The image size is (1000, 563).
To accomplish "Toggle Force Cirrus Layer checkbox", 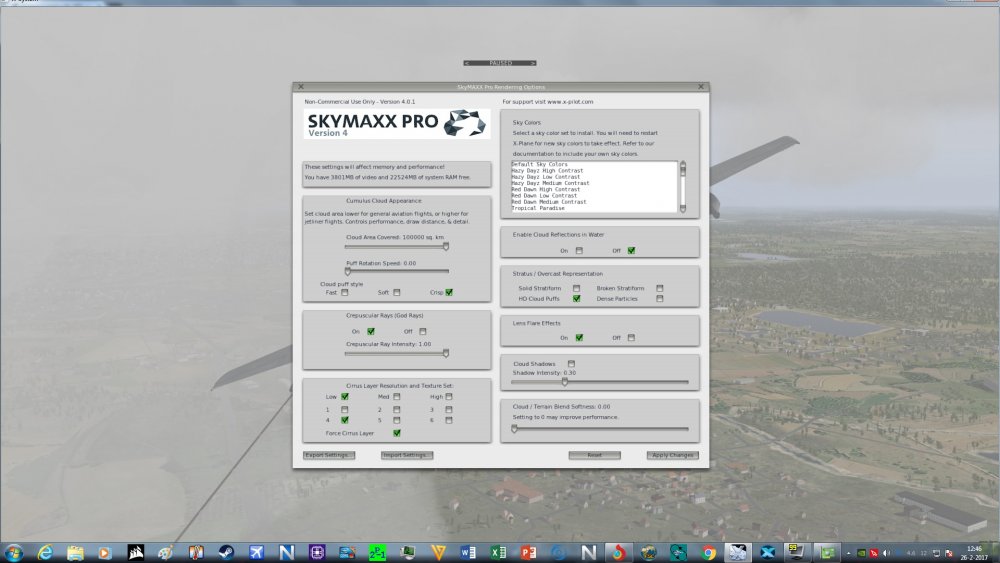I will click(x=397, y=433).
